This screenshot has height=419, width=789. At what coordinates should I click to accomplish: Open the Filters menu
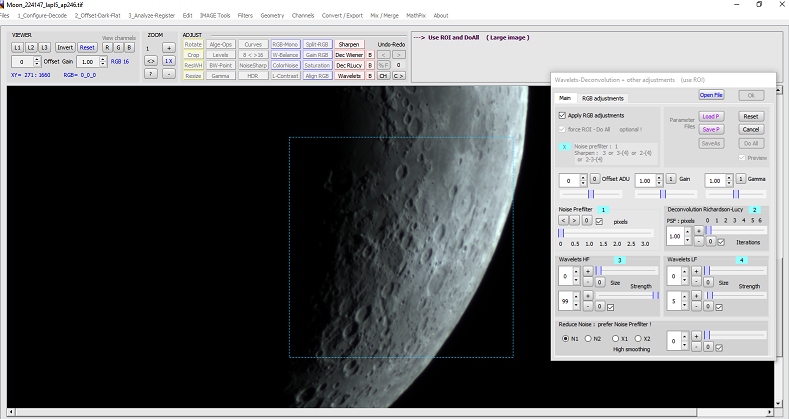[245, 16]
